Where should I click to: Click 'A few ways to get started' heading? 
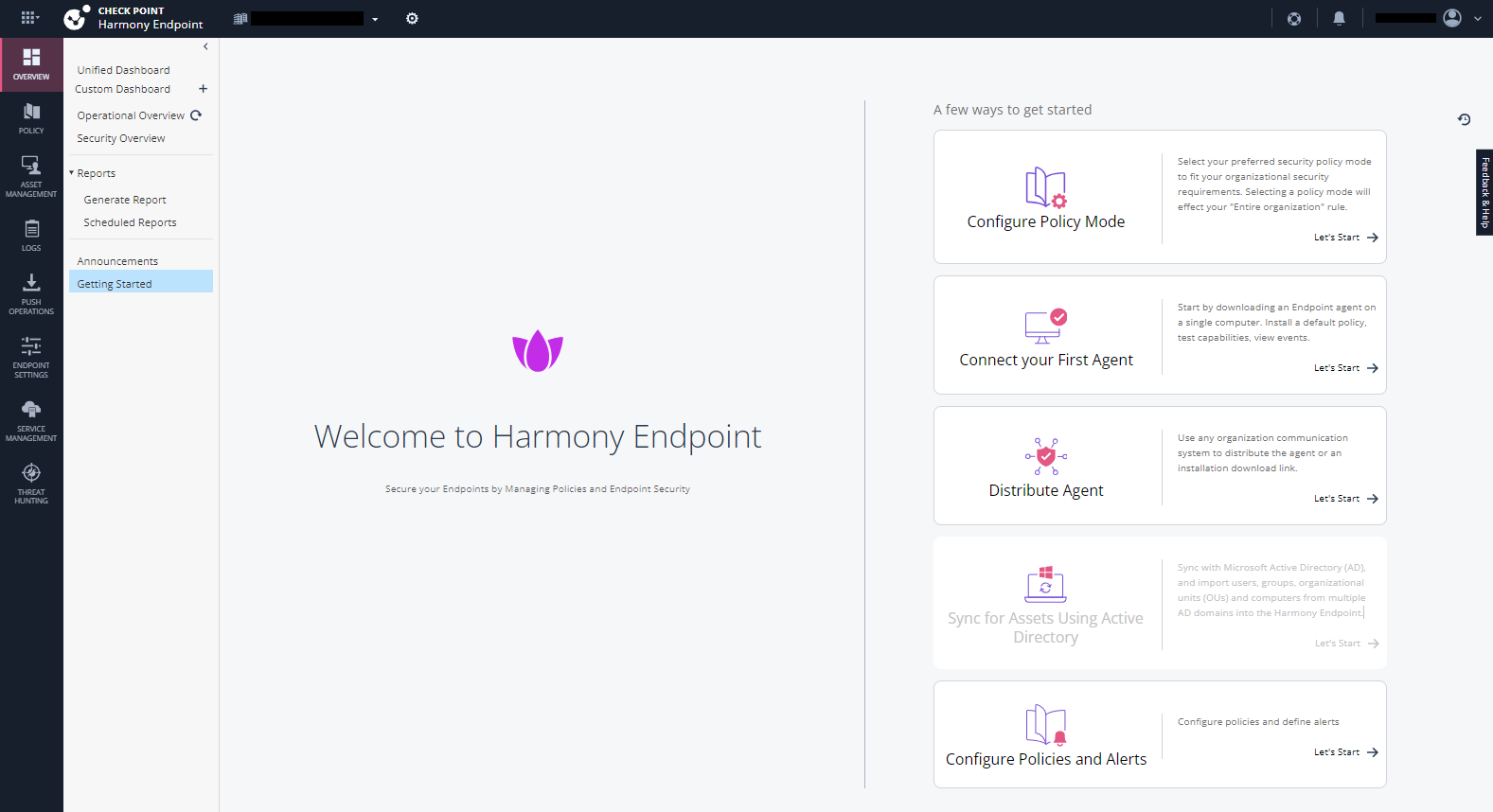pos(1012,110)
